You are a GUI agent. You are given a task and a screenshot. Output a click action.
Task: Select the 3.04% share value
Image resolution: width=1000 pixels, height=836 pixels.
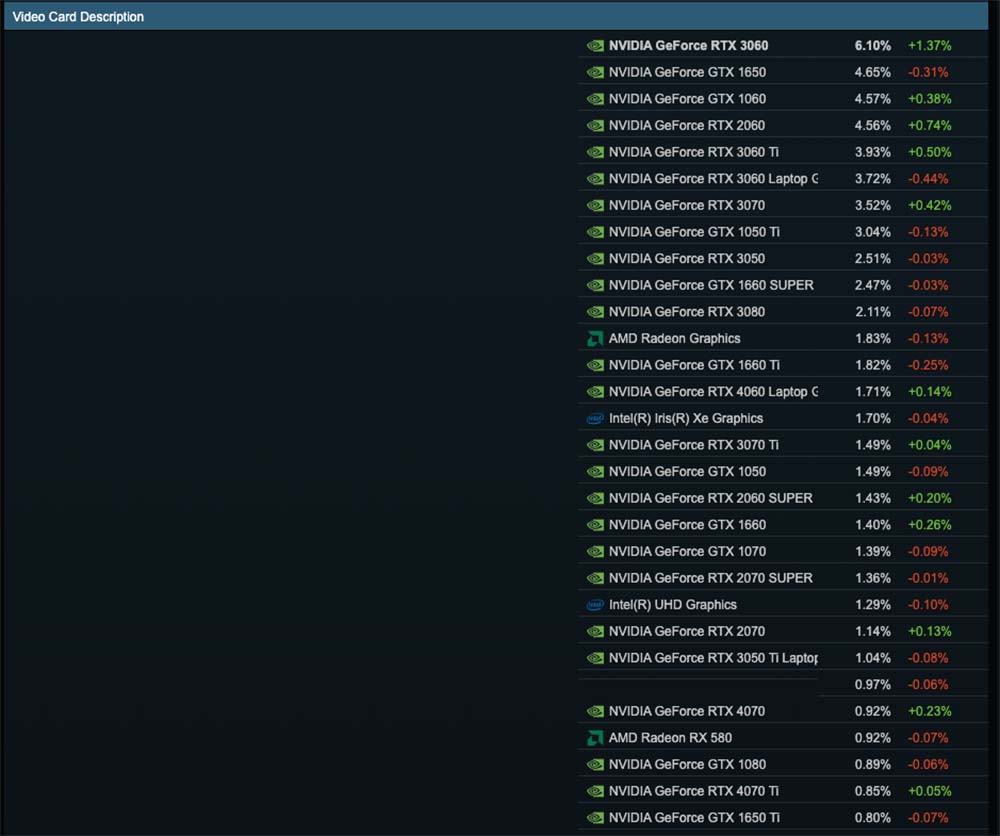coord(872,232)
